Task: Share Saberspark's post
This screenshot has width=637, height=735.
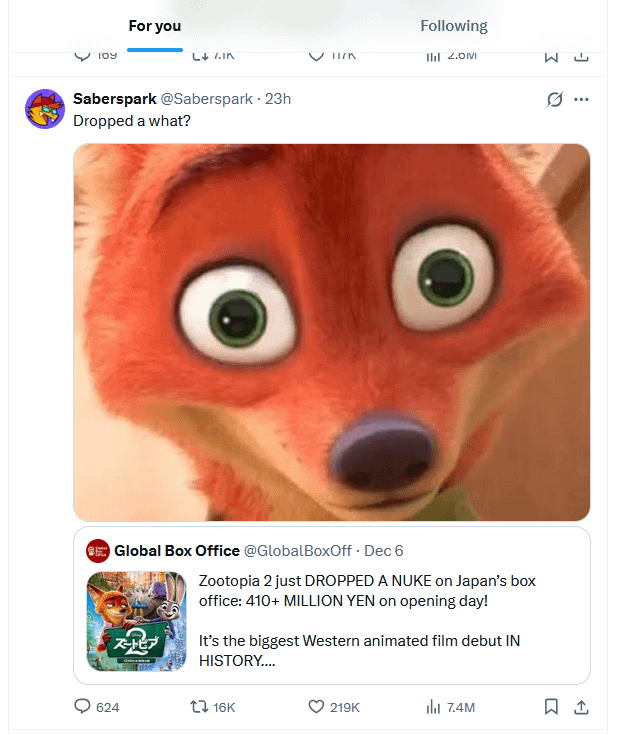Action: 580,707
